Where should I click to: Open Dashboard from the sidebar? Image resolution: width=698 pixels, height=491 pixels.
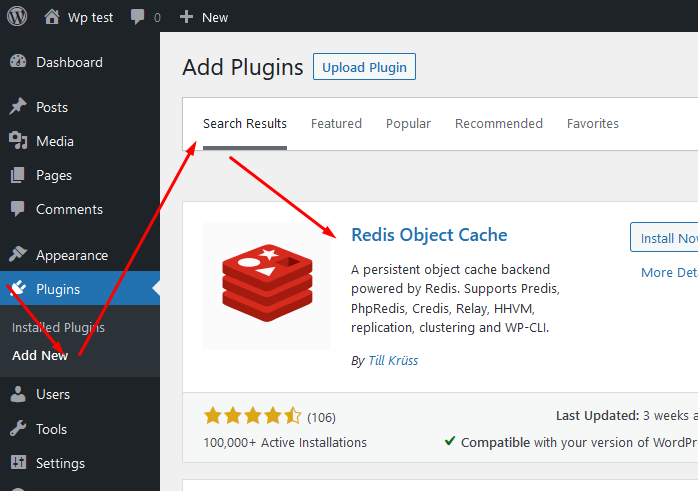pos(69,62)
